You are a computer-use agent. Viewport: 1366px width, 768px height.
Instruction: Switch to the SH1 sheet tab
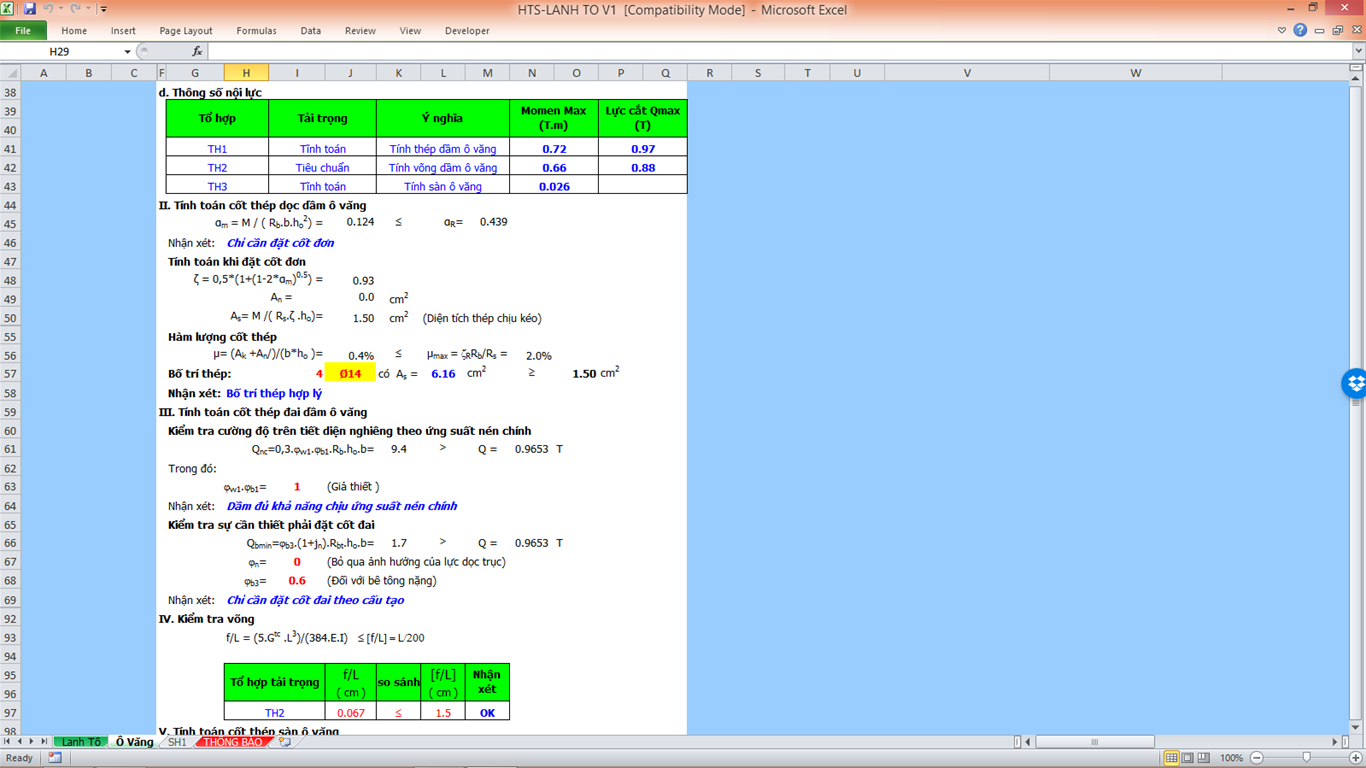pos(177,742)
